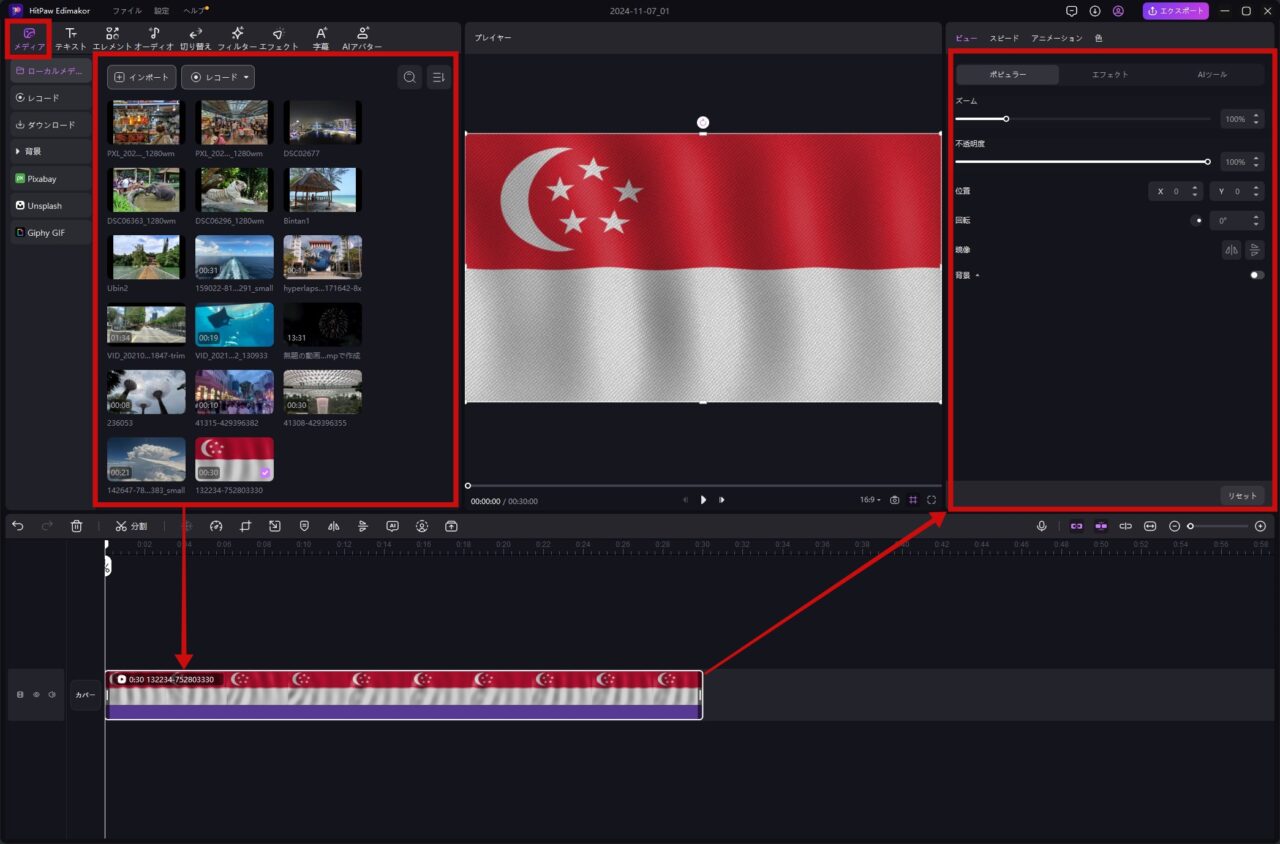Click the microphone voiceover icon

click(x=1041, y=525)
